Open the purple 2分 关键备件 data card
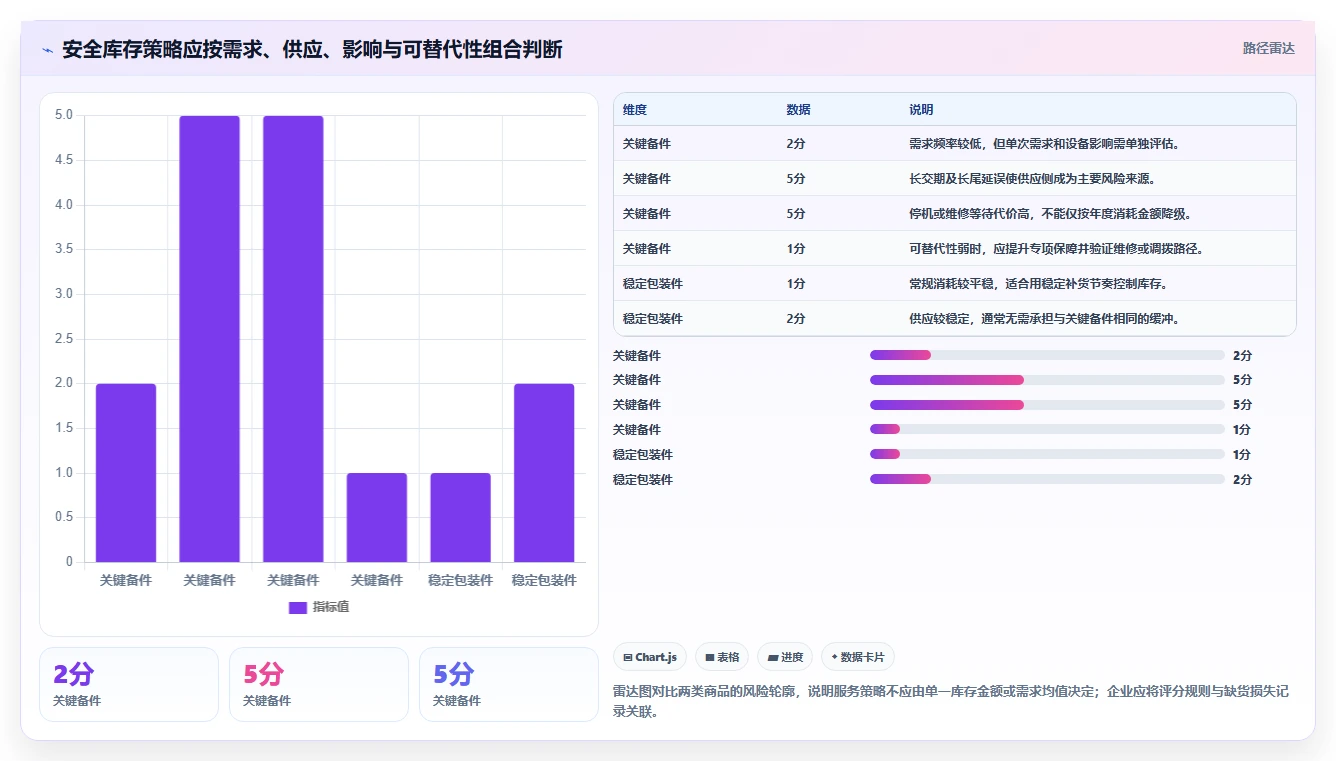Image resolution: width=1336 pixels, height=761 pixels. 129,684
